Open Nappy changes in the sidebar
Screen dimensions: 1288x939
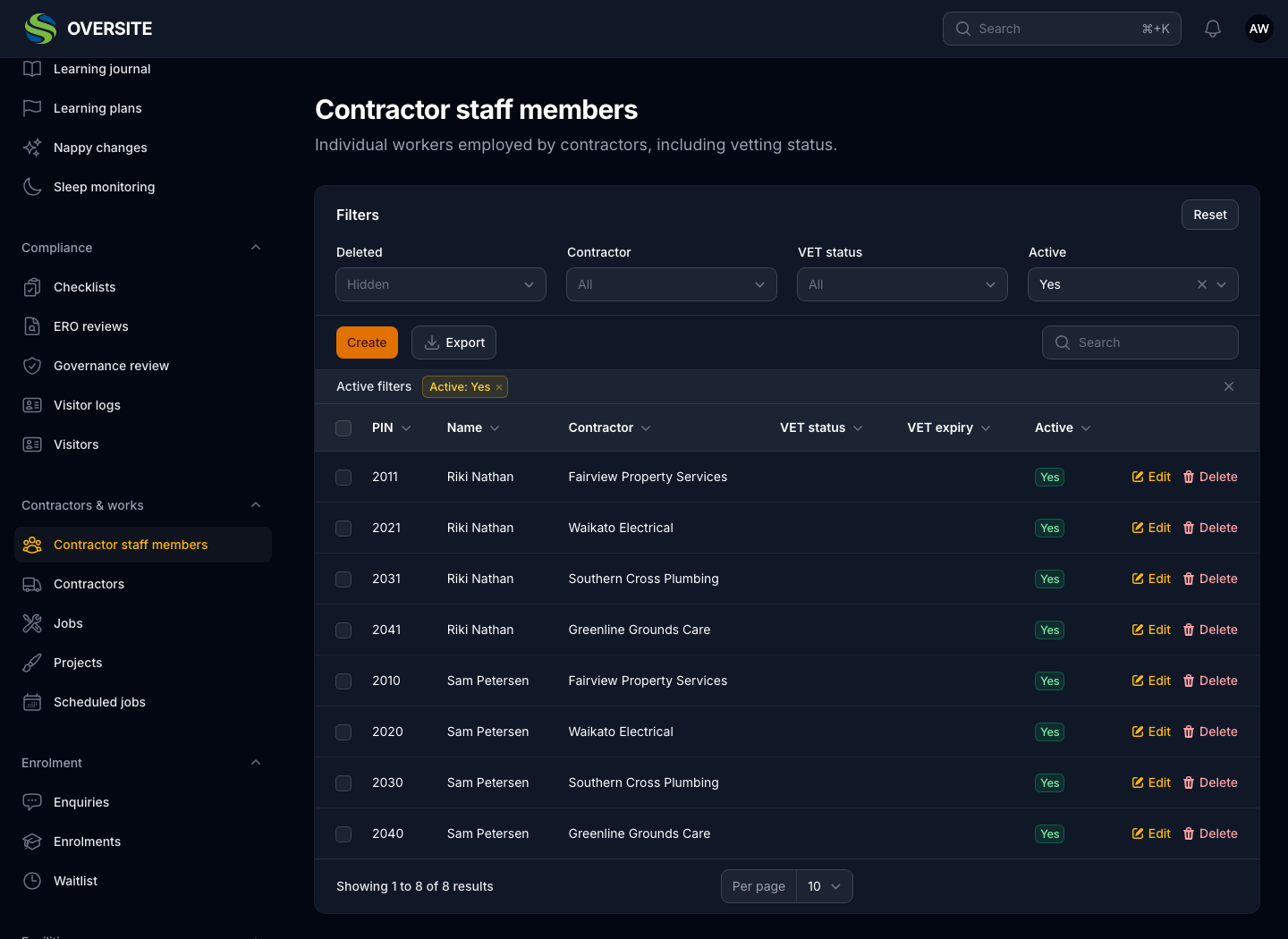coord(143,148)
